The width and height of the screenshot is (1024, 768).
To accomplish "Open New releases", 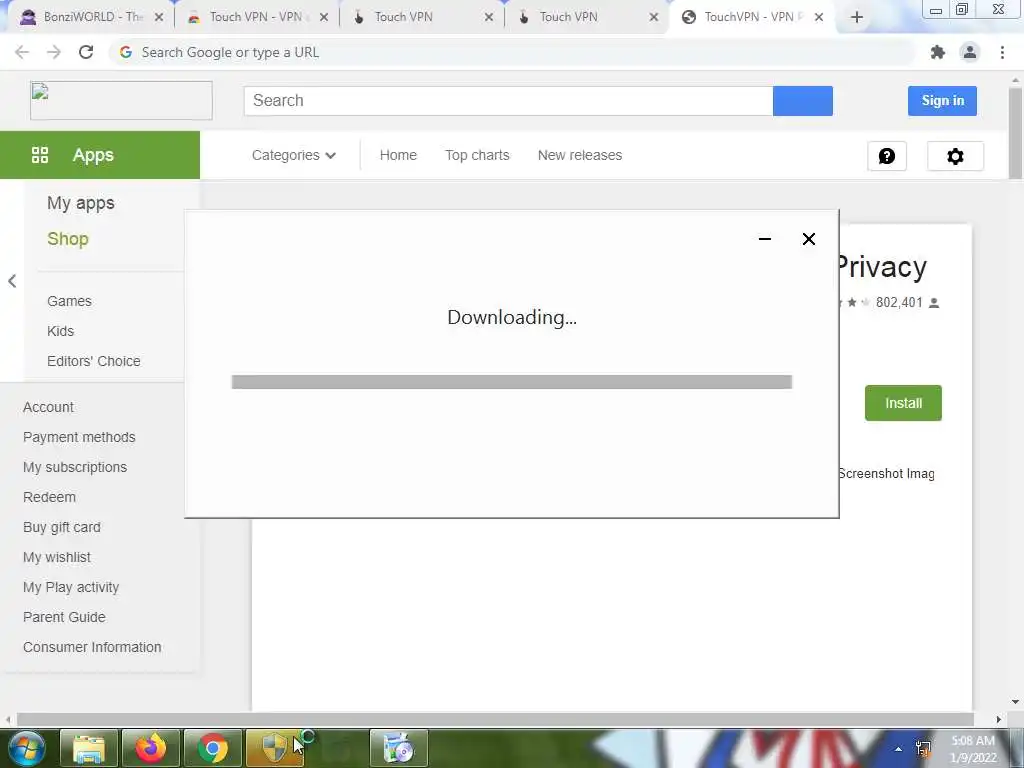I will (x=580, y=155).
